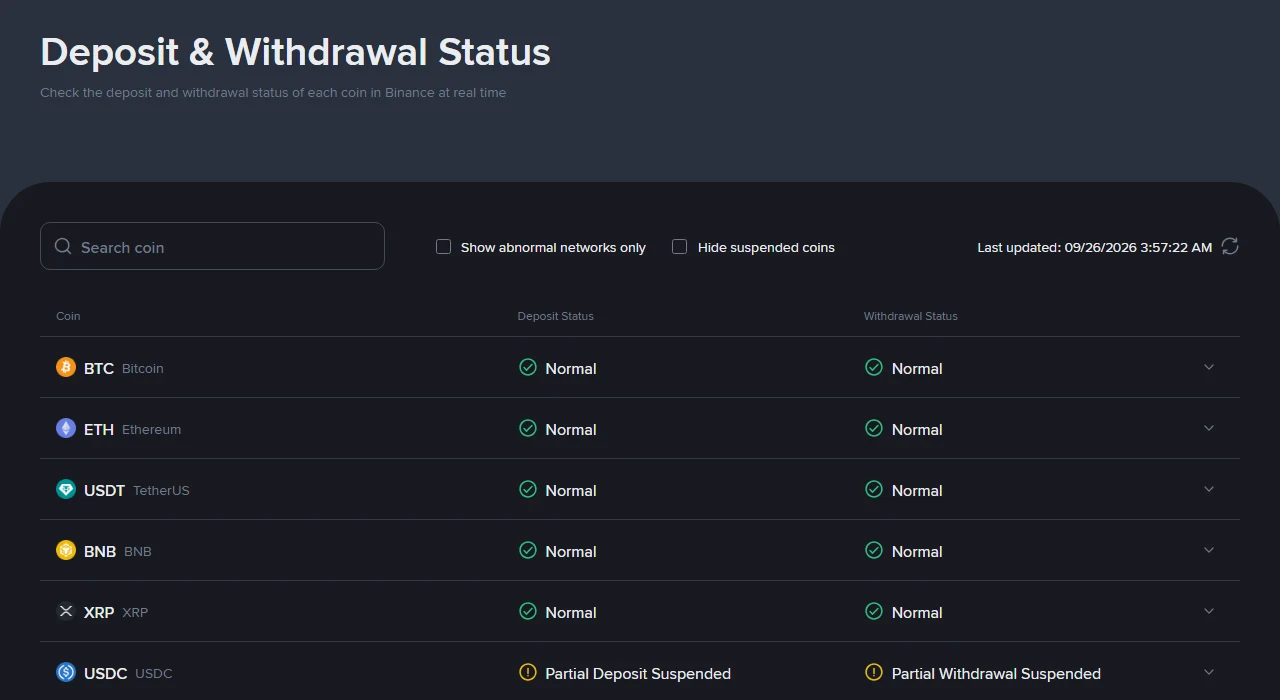Expand the USDT row chevron
The width and height of the screenshot is (1280, 700).
pyautogui.click(x=1209, y=489)
